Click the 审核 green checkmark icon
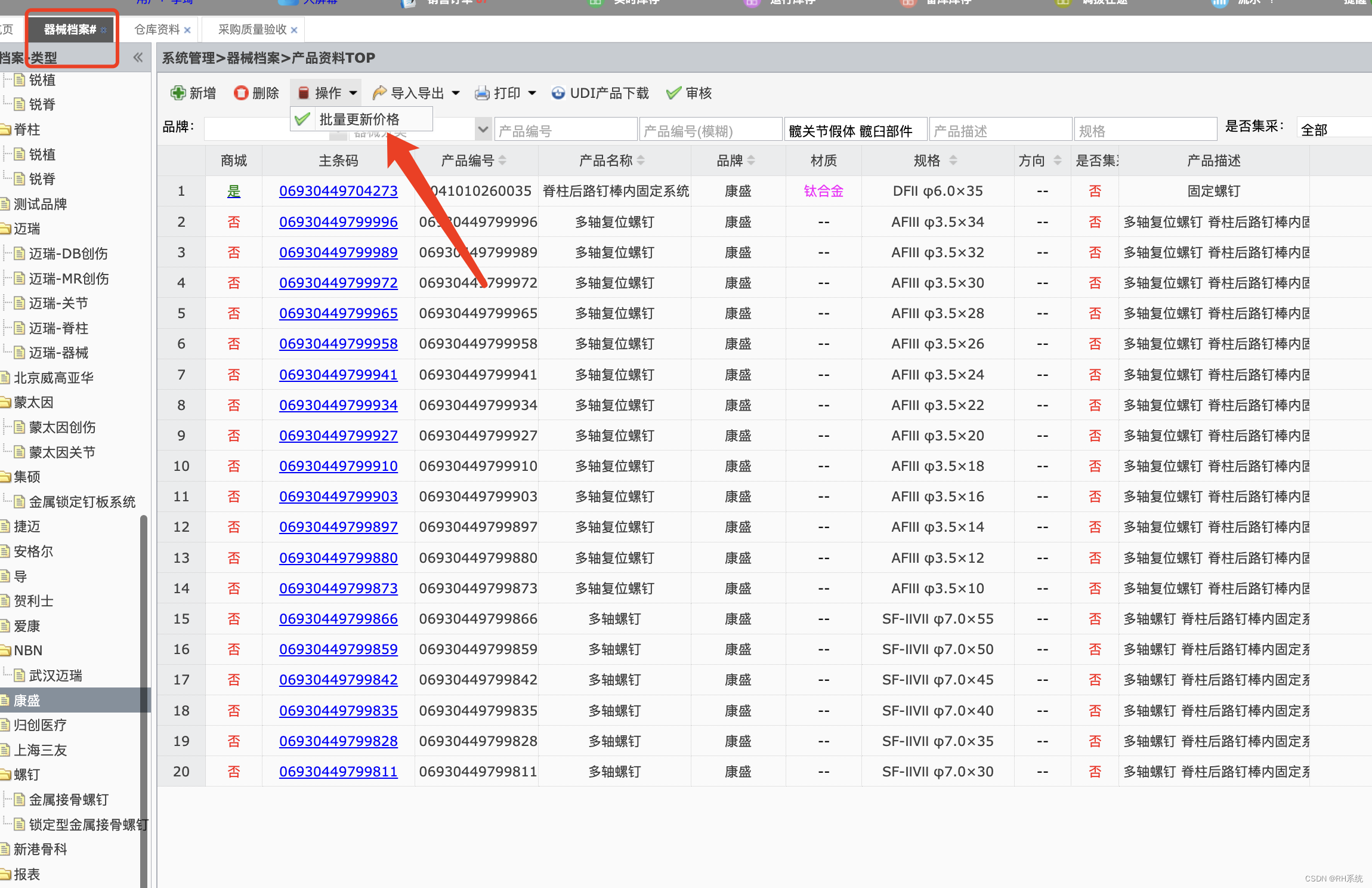Image resolution: width=1372 pixels, height=888 pixels. (673, 93)
